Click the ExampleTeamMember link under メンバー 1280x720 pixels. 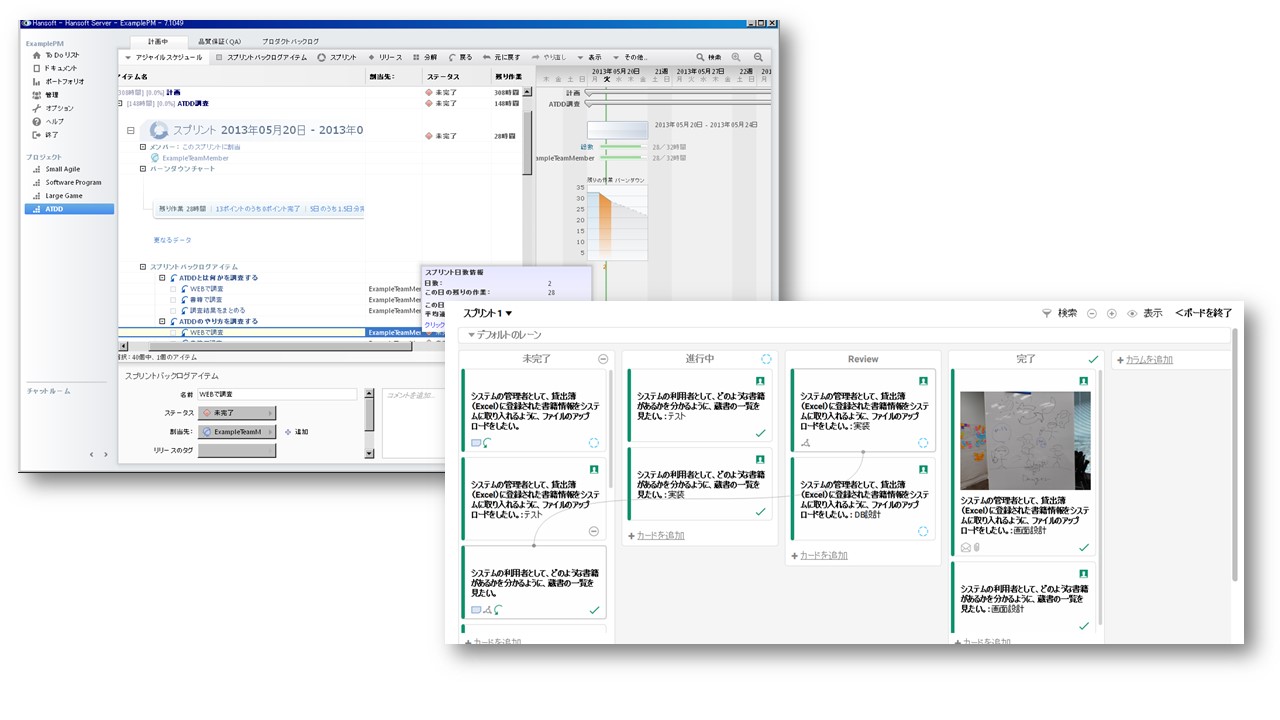click(195, 157)
